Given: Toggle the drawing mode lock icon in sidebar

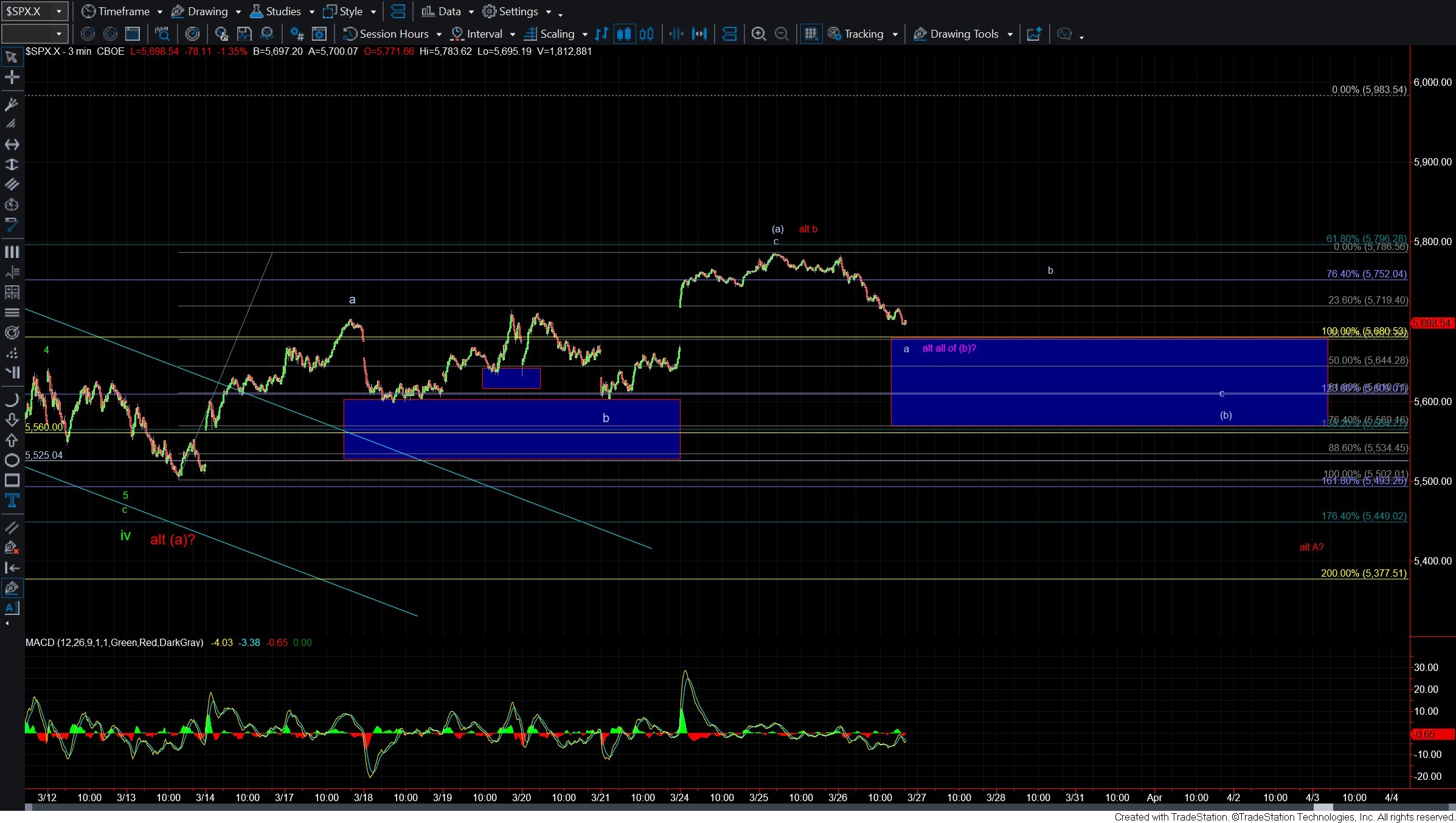Looking at the screenshot, I should [x=12, y=588].
